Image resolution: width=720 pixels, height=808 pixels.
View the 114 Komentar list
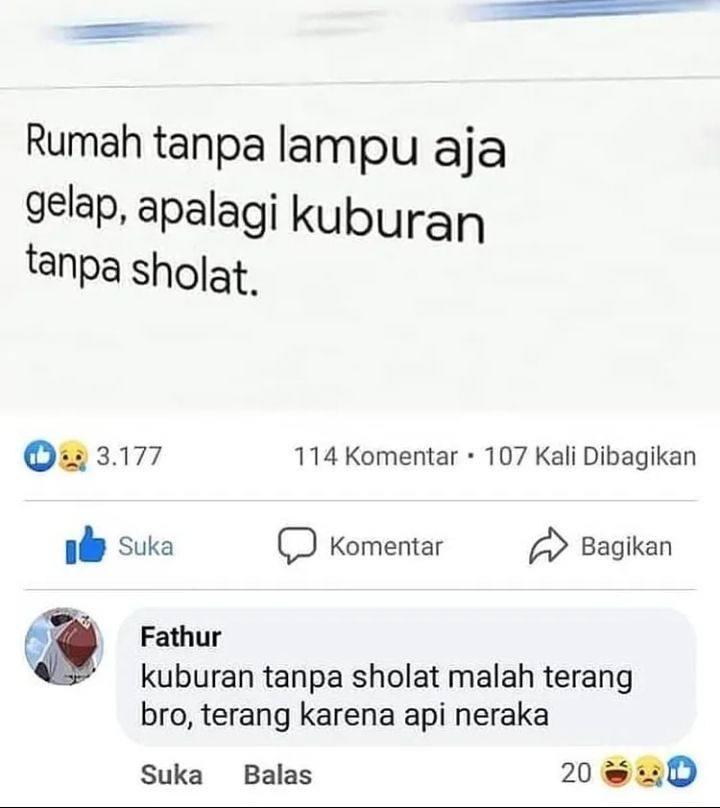[376, 456]
